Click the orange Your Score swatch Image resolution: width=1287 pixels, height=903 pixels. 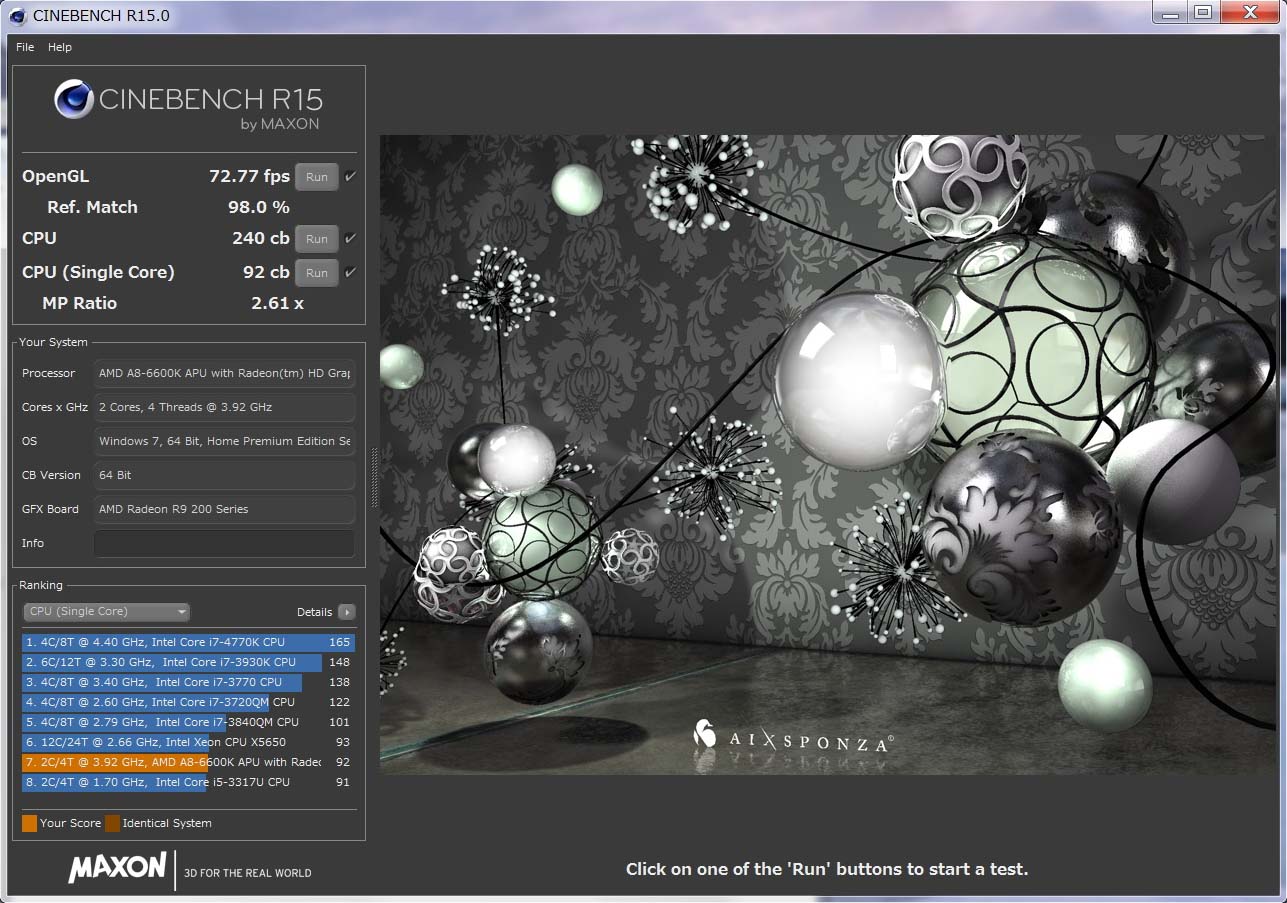(29, 823)
